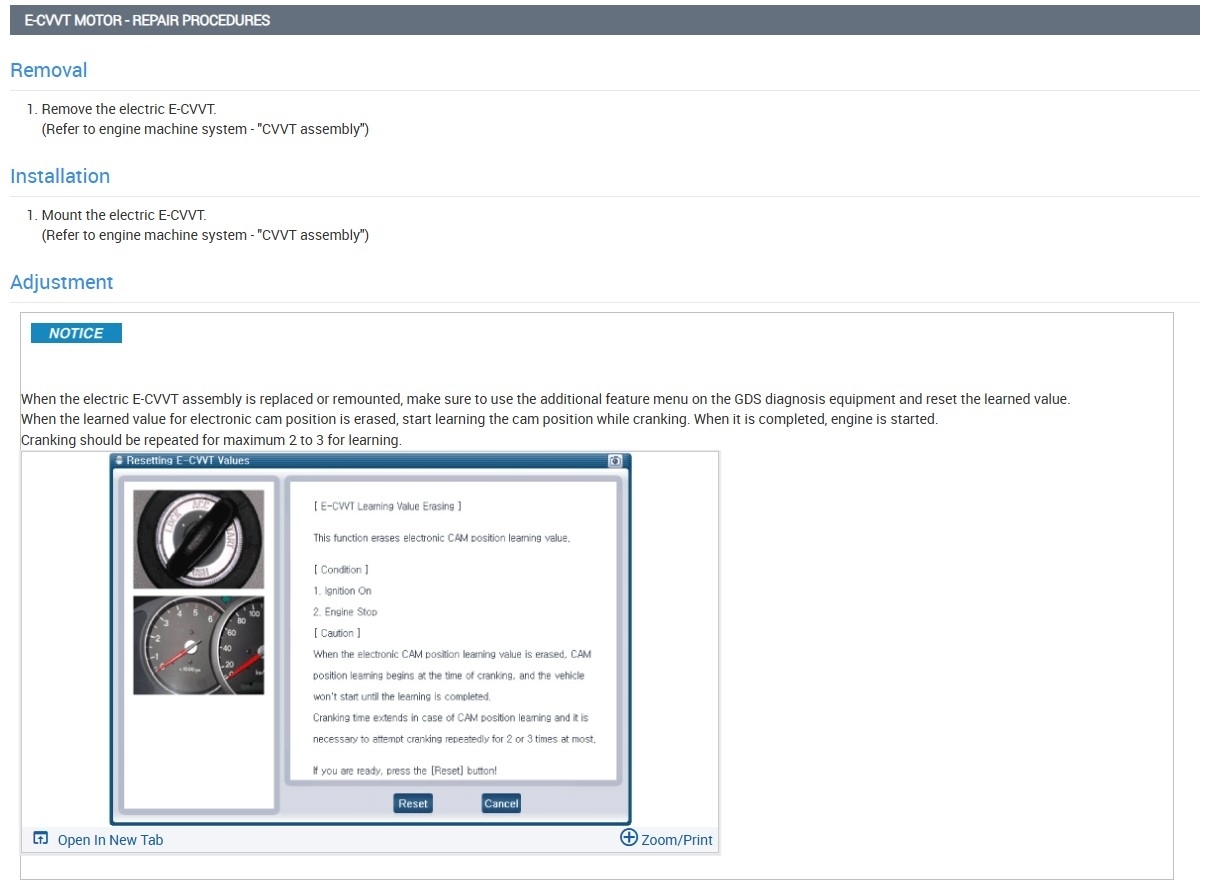Click the Open In New Tab icon
Screen dimensions: 1208x893
point(41,838)
